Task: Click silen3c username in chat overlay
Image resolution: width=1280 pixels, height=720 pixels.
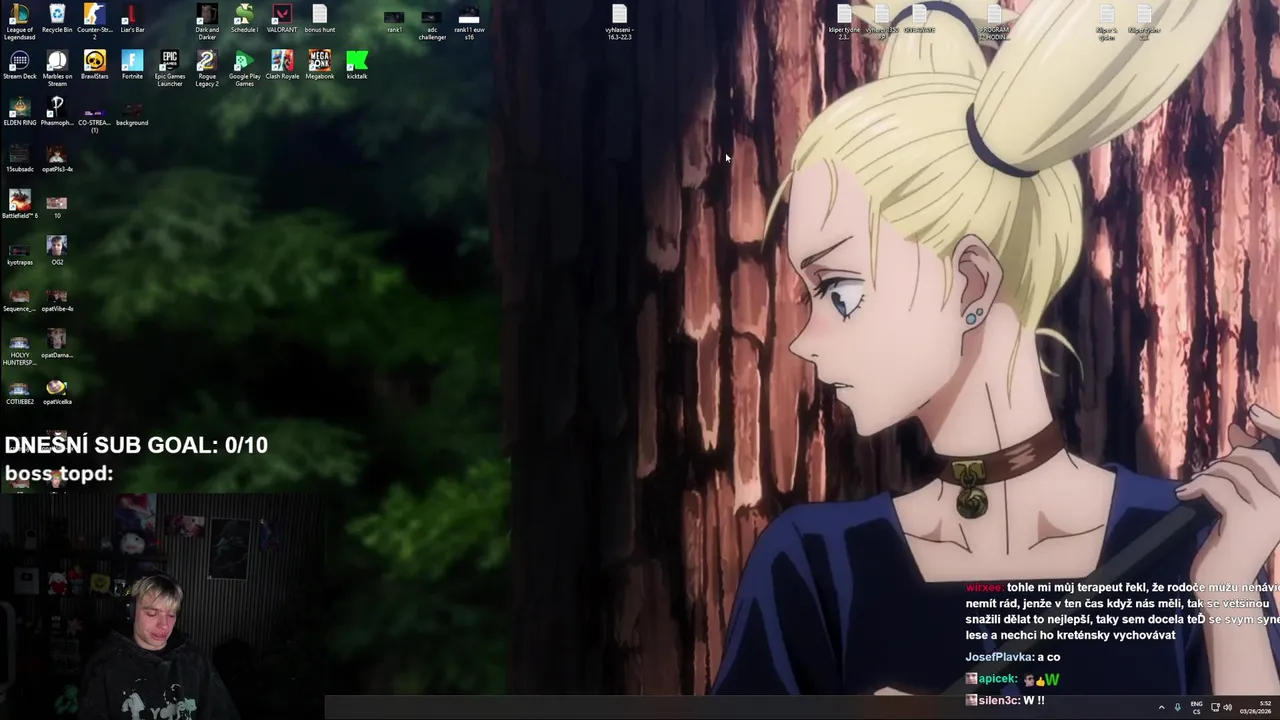Action: (998, 701)
